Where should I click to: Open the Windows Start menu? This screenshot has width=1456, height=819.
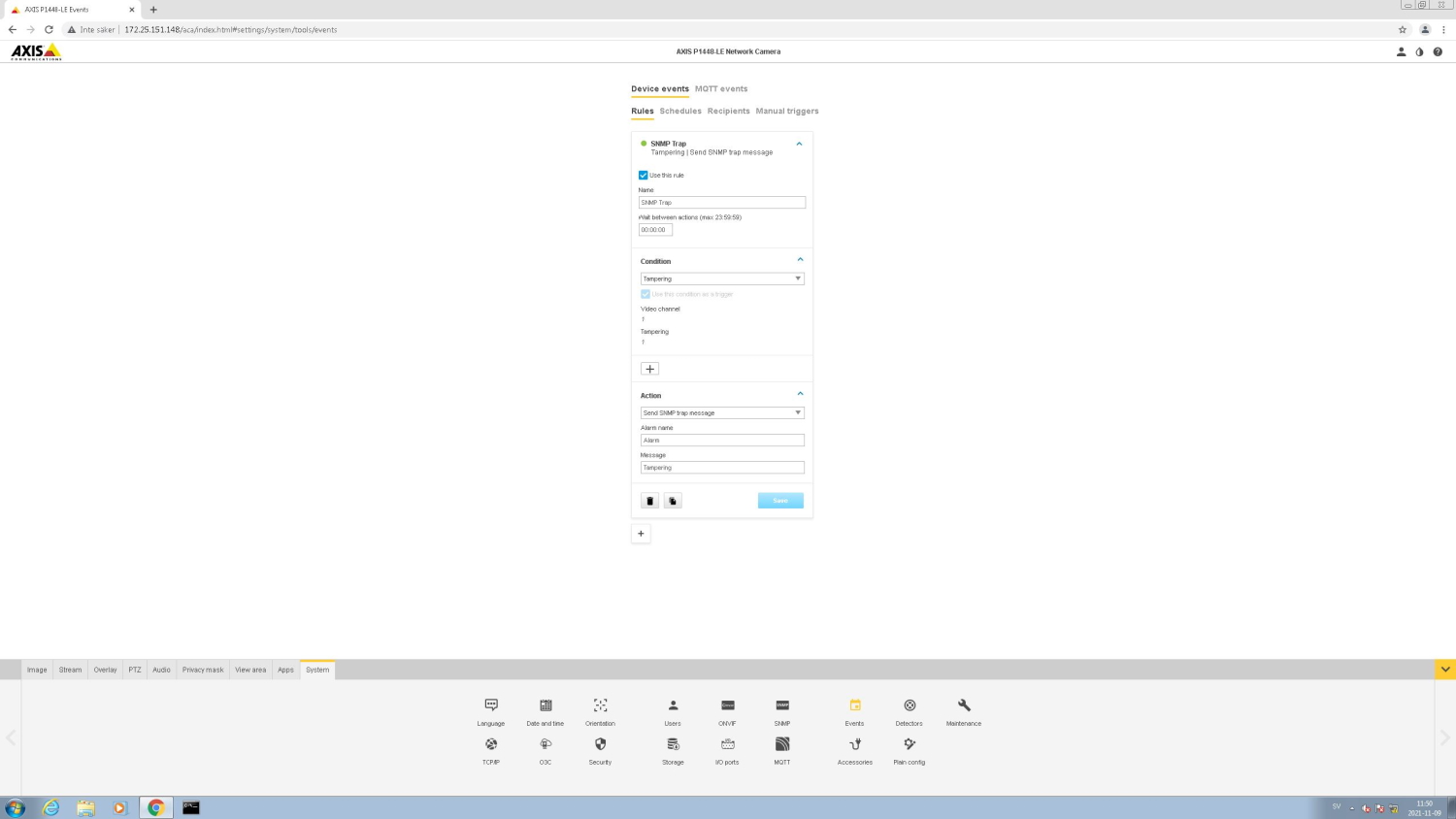(x=15, y=807)
